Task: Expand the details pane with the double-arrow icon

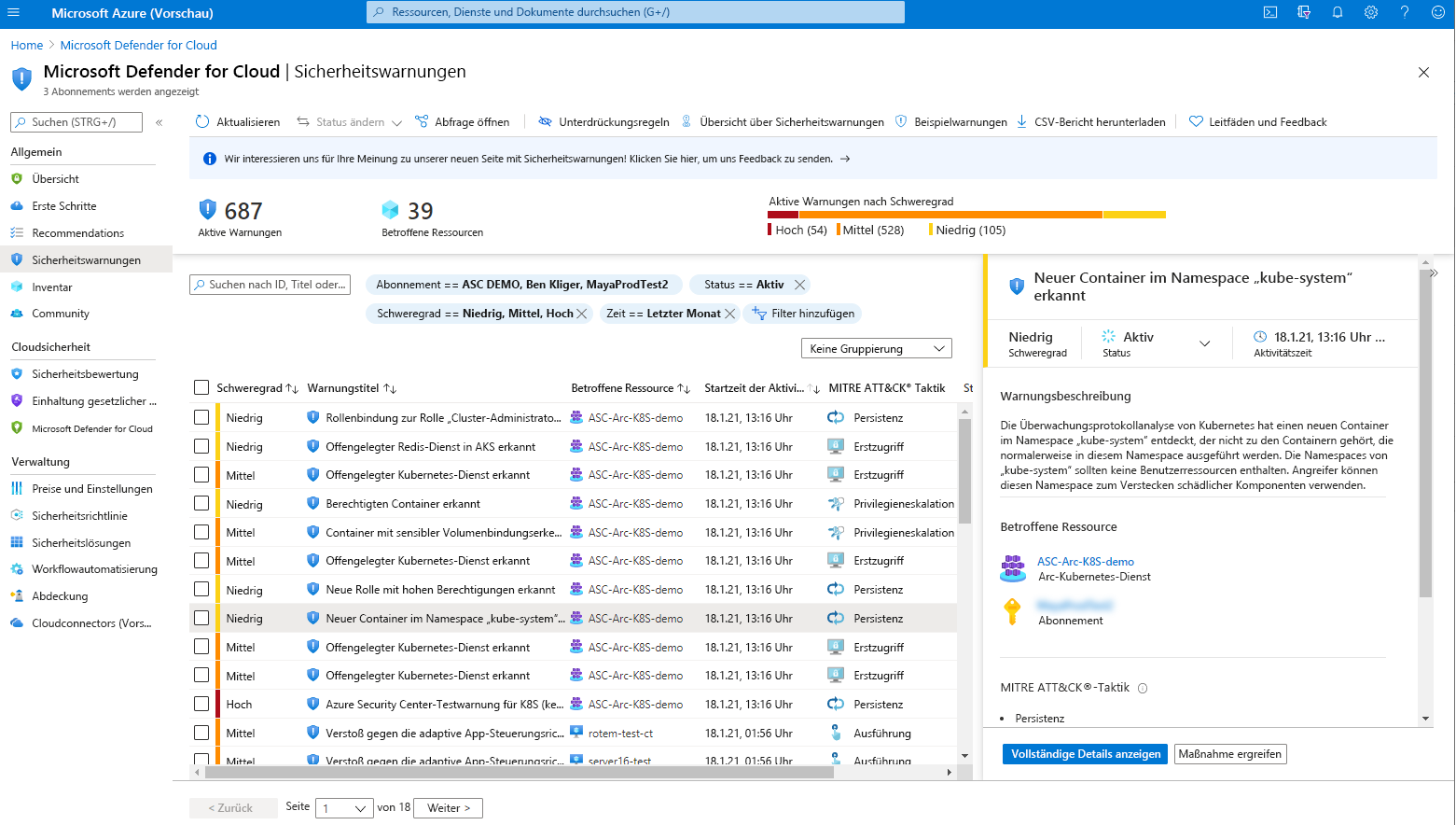Action: (x=1435, y=273)
